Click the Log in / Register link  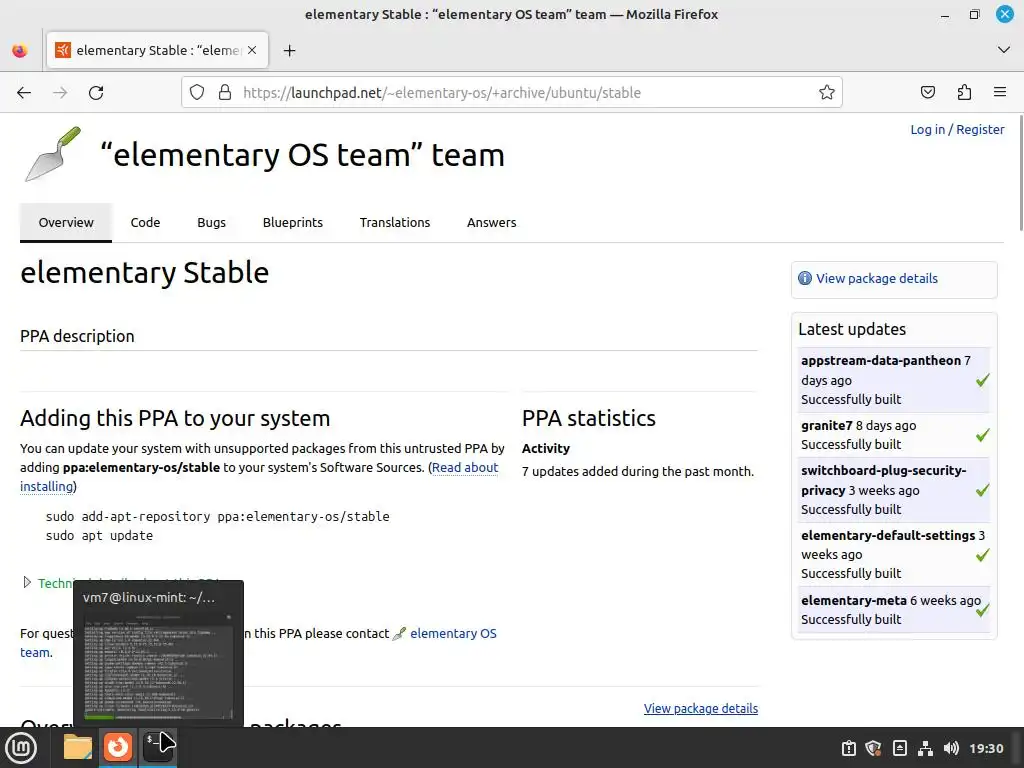coord(957,129)
